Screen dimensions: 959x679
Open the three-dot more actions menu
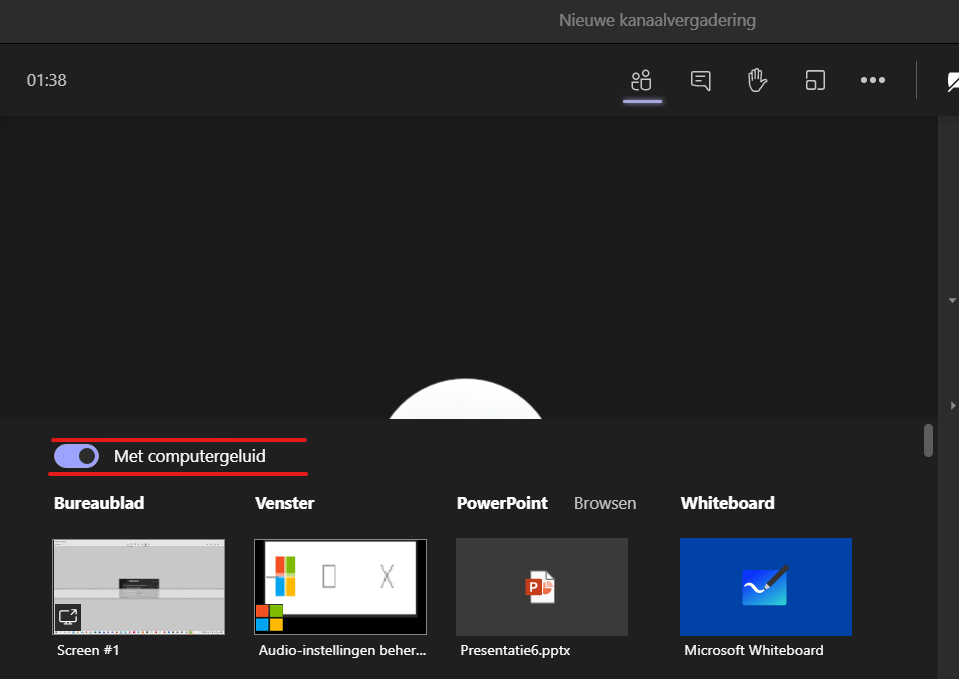(x=873, y=80)
